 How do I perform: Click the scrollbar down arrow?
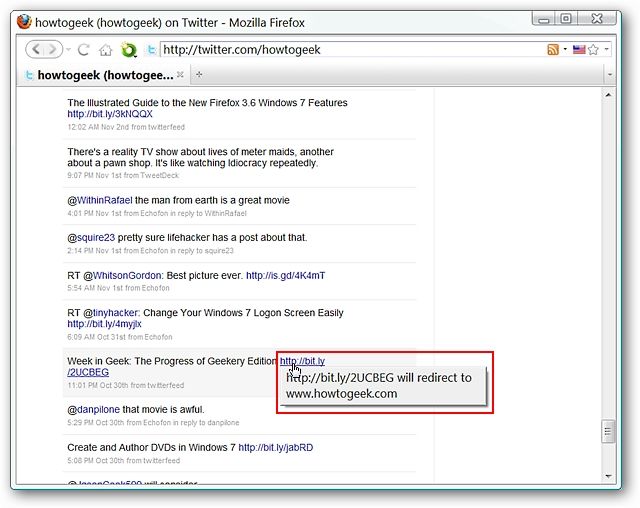point(608,476)
